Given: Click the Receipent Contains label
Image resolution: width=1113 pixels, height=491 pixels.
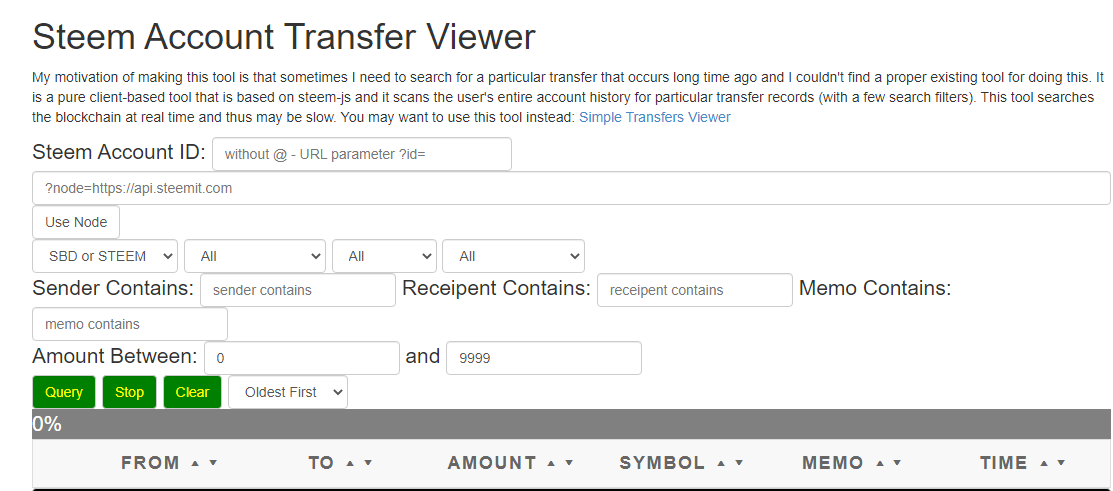Looking at the screenshot, I should [x=496, y=288].
